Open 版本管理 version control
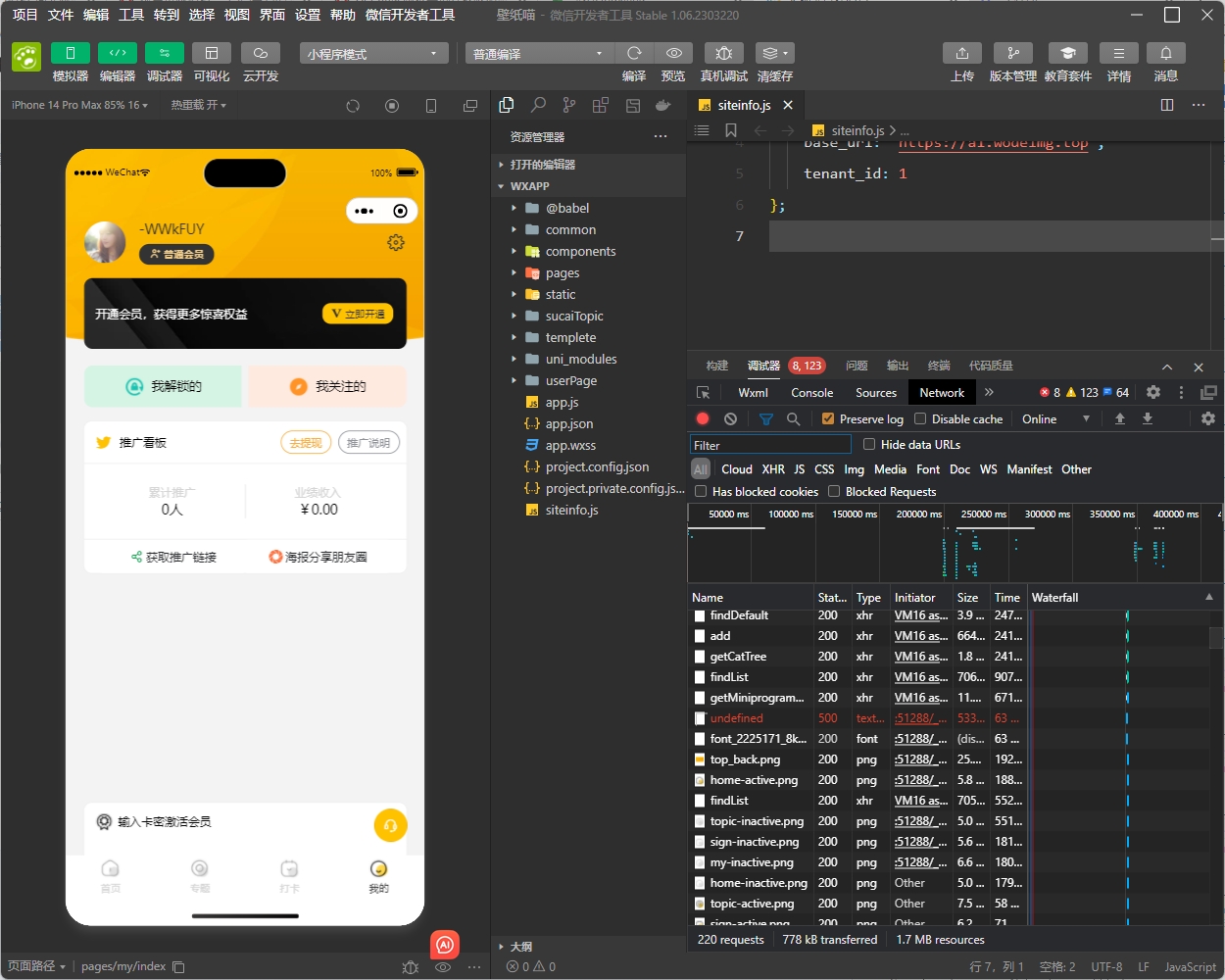This screenshot has width=1225, height=980. [1013, 53]
